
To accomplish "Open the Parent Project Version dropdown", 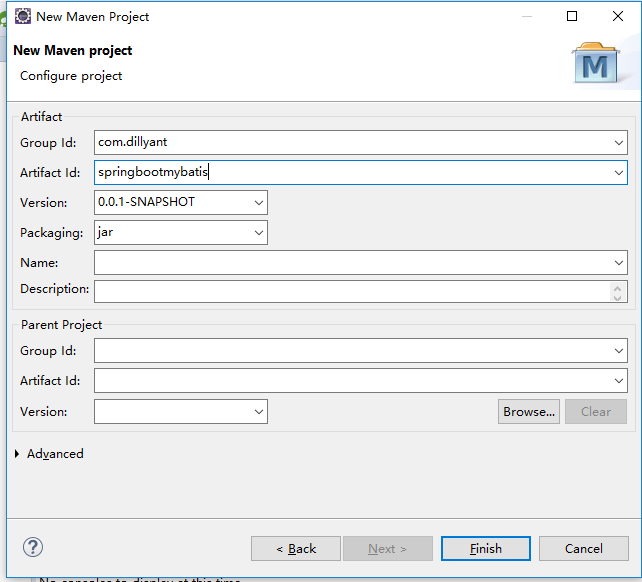I will 259,412.
